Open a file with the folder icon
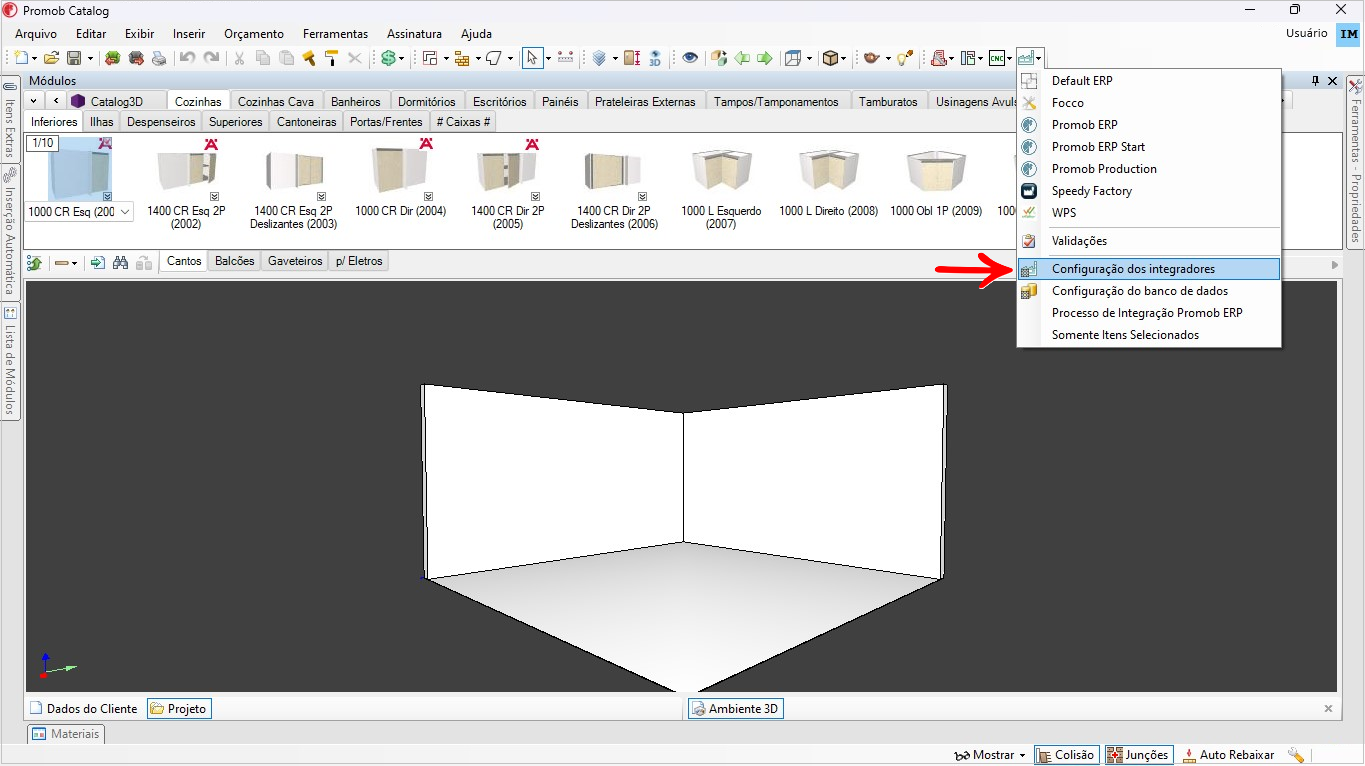 tap(51, 58)
